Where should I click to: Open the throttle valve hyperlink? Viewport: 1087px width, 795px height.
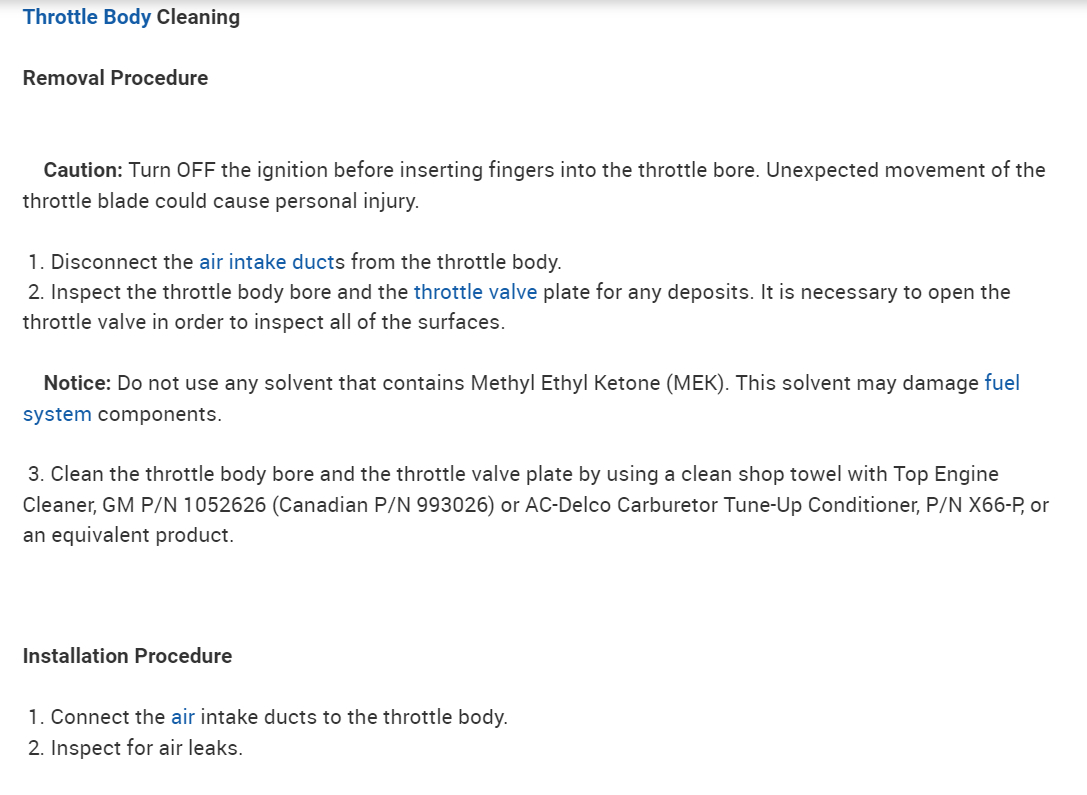[x=475, y=292]
